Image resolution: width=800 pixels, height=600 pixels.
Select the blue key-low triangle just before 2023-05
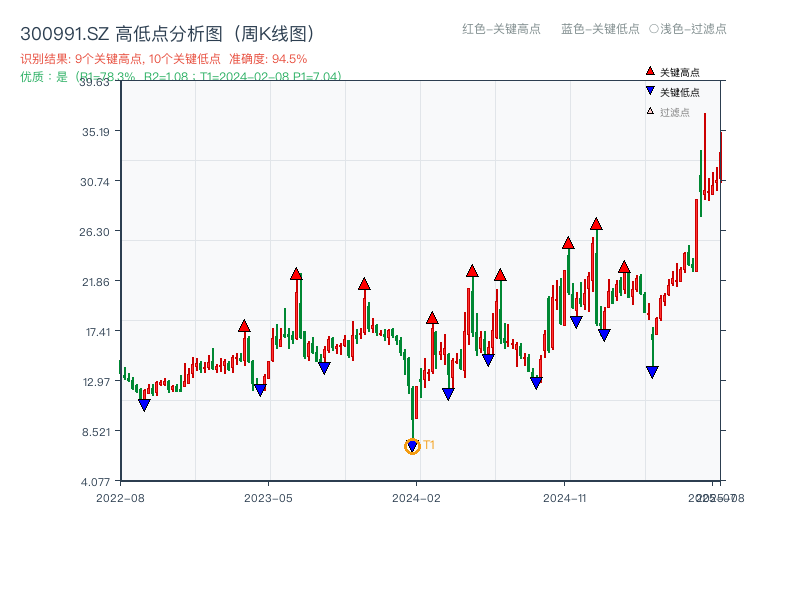tap(260, 390)
